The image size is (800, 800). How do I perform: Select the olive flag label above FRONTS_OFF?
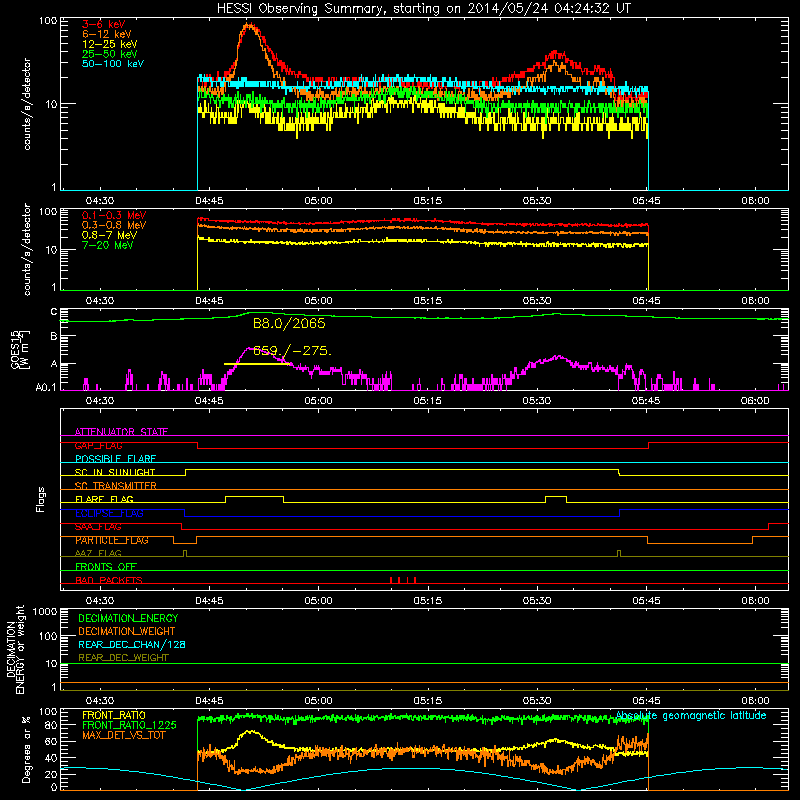pos(98,553)
